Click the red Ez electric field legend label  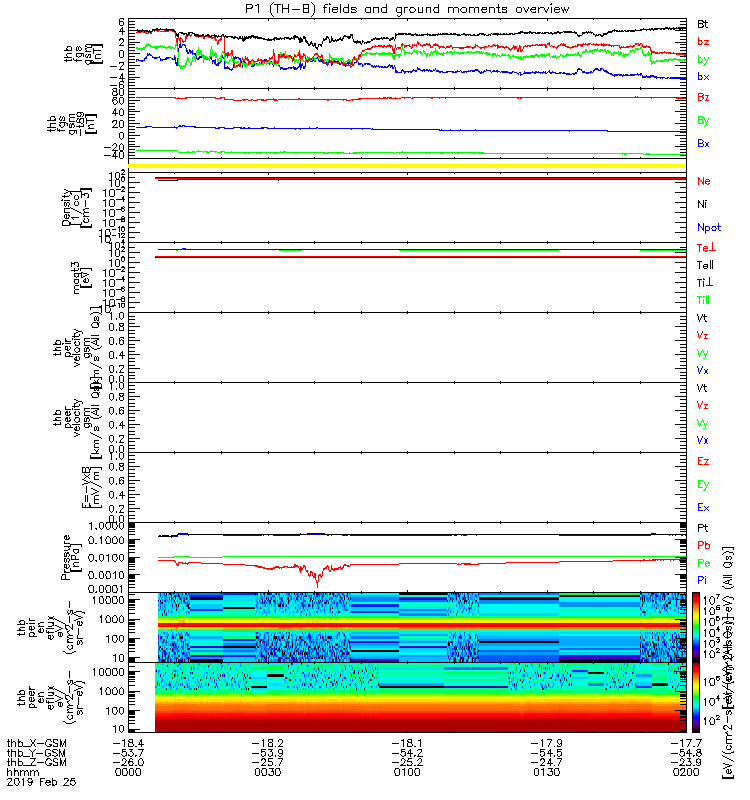pyautogui.click(x=703, y=461)
